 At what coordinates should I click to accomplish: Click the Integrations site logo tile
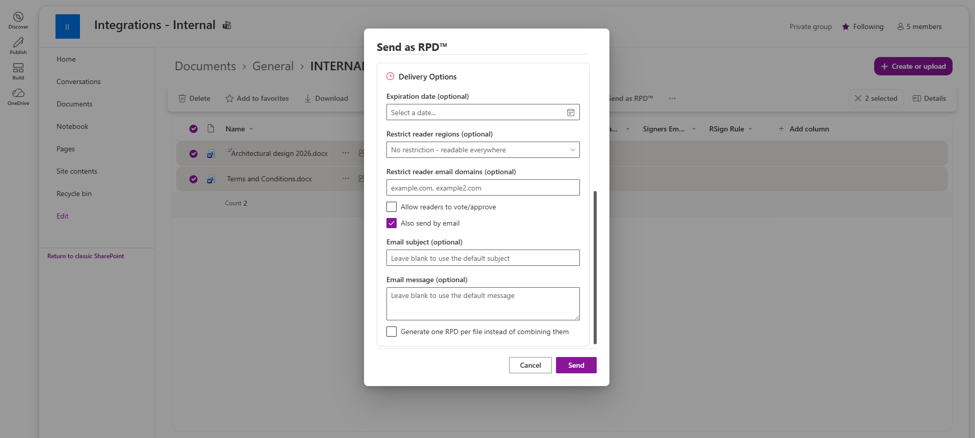click(67, 27)
